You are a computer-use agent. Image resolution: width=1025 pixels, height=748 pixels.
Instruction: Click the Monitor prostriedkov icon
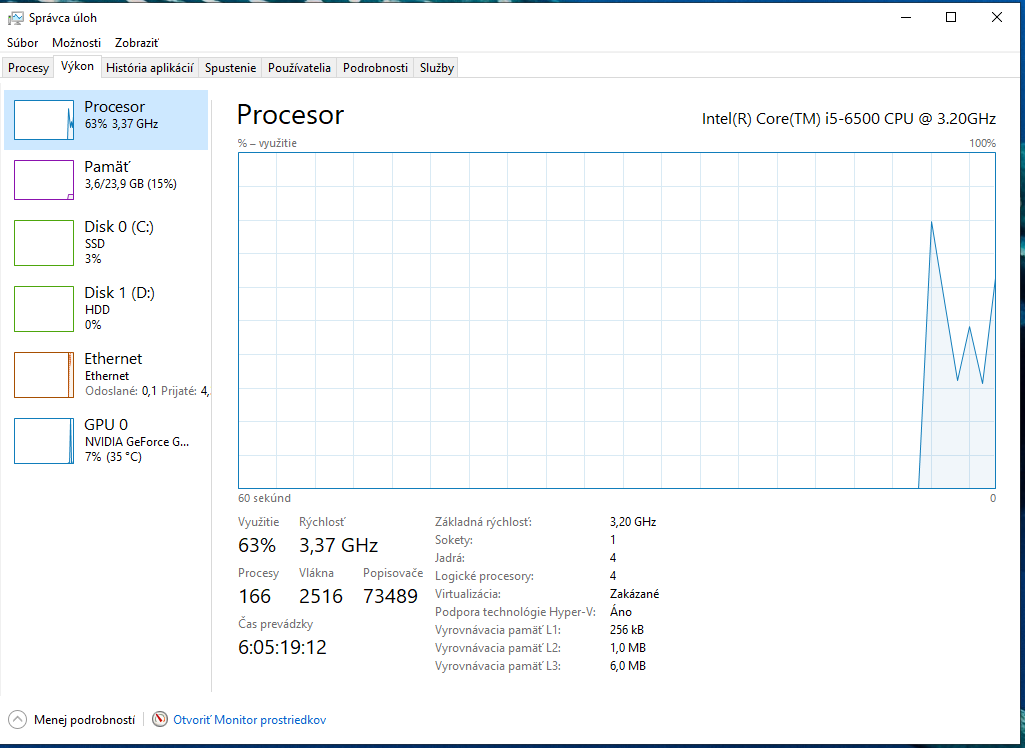[159, 719]
